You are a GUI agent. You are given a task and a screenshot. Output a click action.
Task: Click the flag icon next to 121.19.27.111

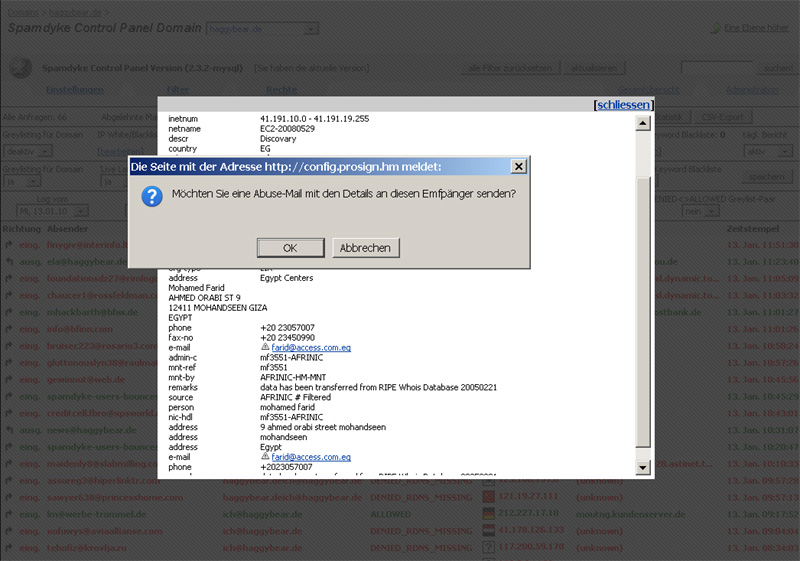(x=489, y=497)
